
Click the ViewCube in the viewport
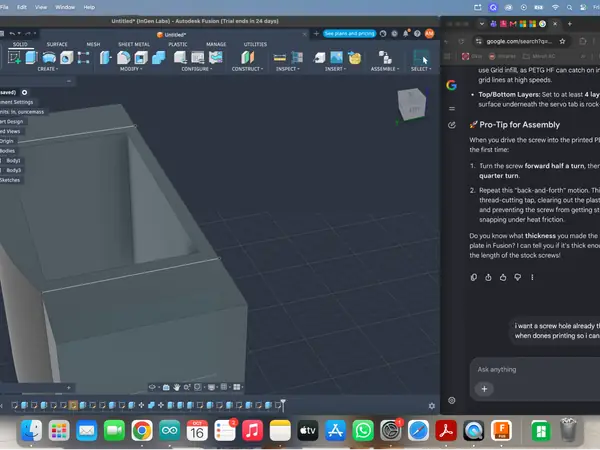(412, 104)
